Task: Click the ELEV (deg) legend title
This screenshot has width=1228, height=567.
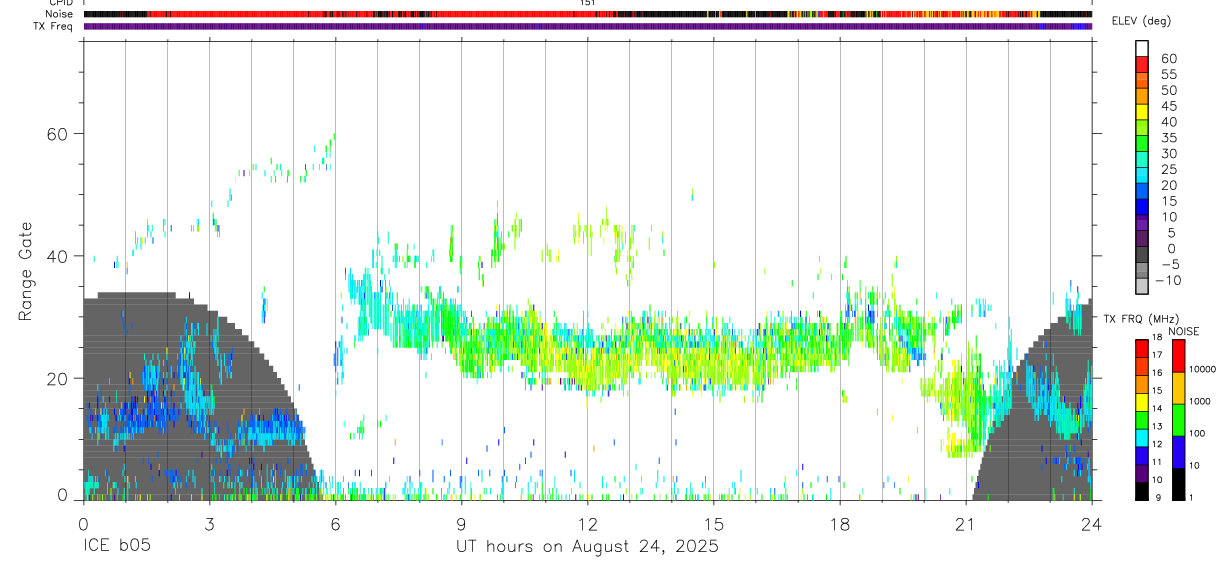Action: (x=1141, y=22)
